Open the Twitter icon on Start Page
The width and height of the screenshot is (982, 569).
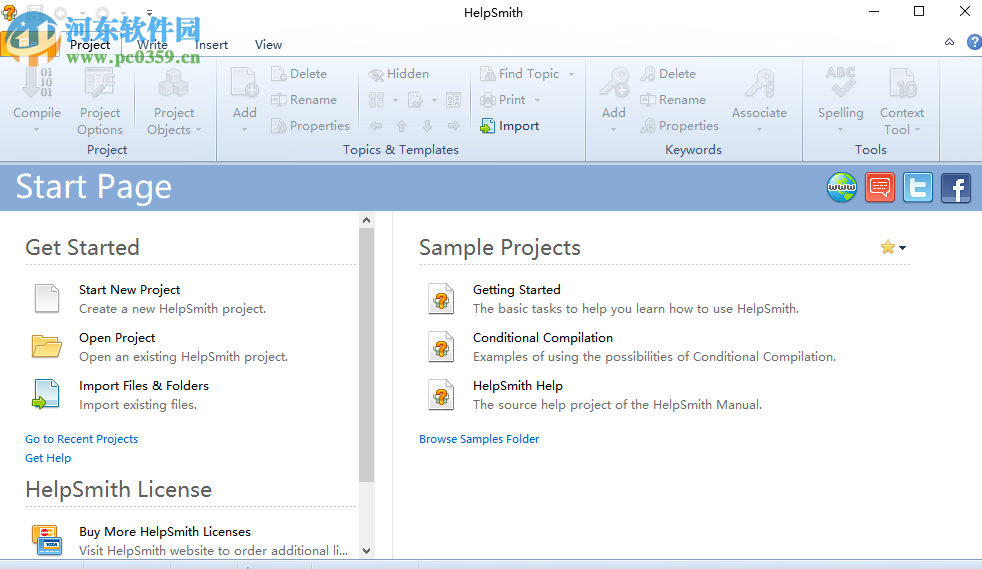point(917,187)
